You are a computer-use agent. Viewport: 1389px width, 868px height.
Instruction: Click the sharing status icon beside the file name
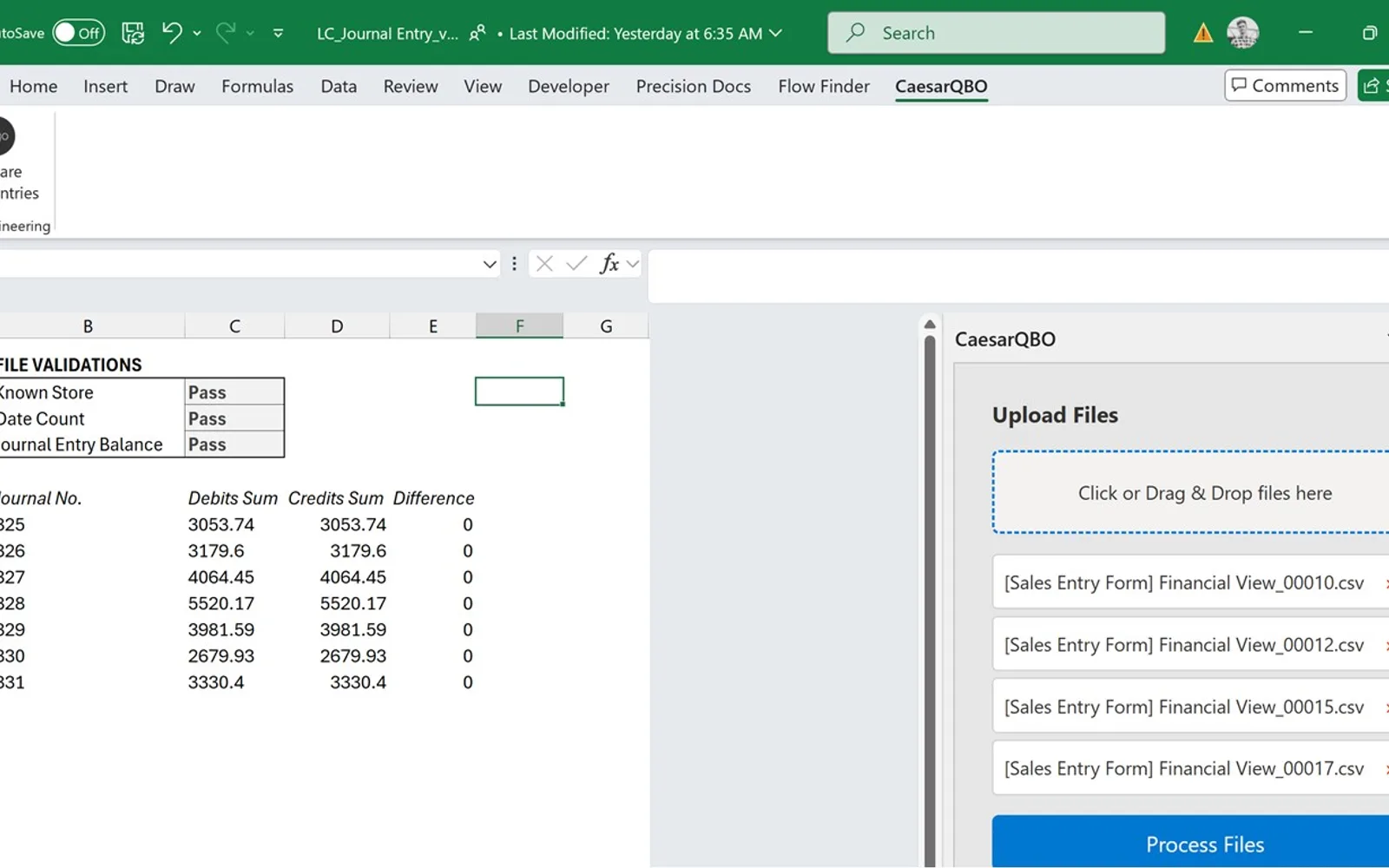[x=477, y=33]
